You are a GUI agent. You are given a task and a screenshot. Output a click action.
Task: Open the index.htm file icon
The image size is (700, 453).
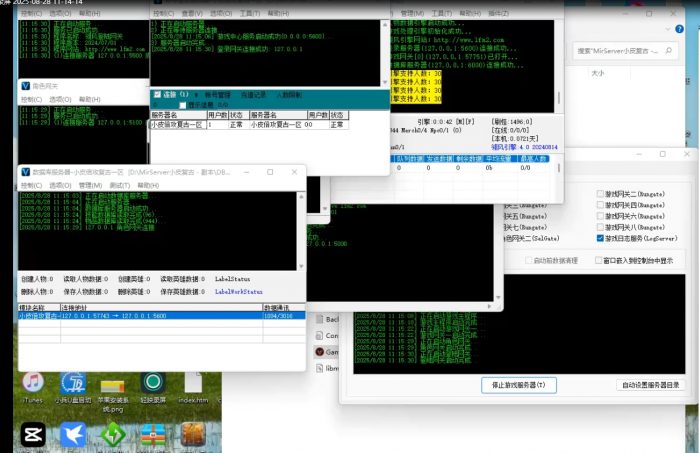tap(193, 383)
